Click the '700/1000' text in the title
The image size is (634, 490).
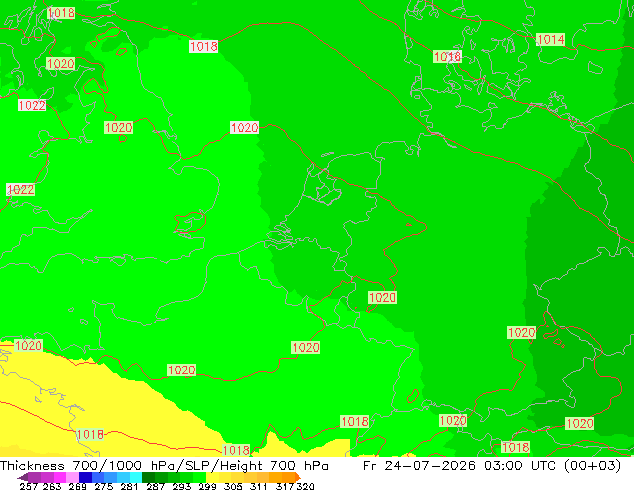coord(107,466)
